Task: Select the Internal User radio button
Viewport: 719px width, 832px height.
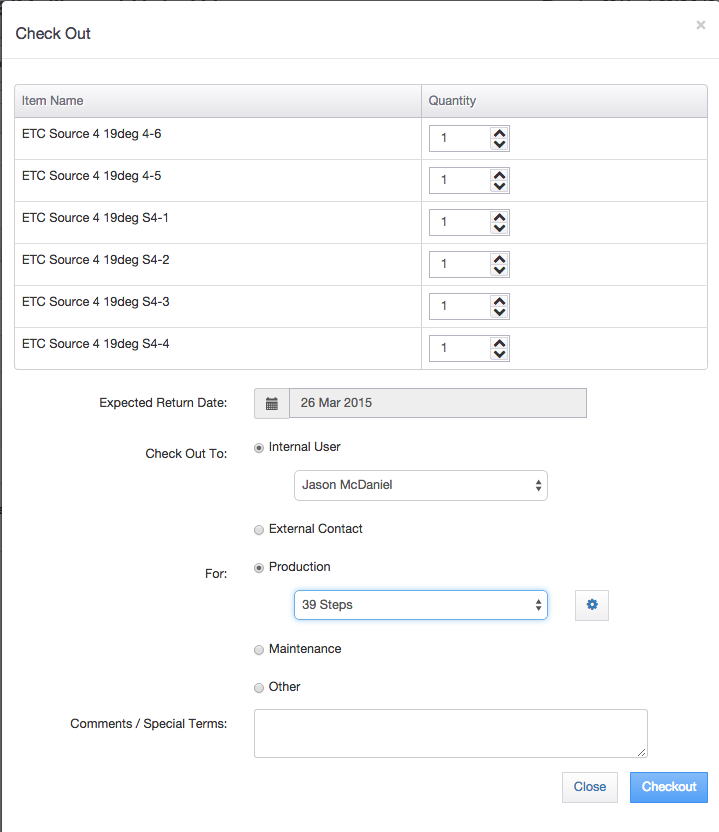Action: pyautogui.click(x=259, y=448)
